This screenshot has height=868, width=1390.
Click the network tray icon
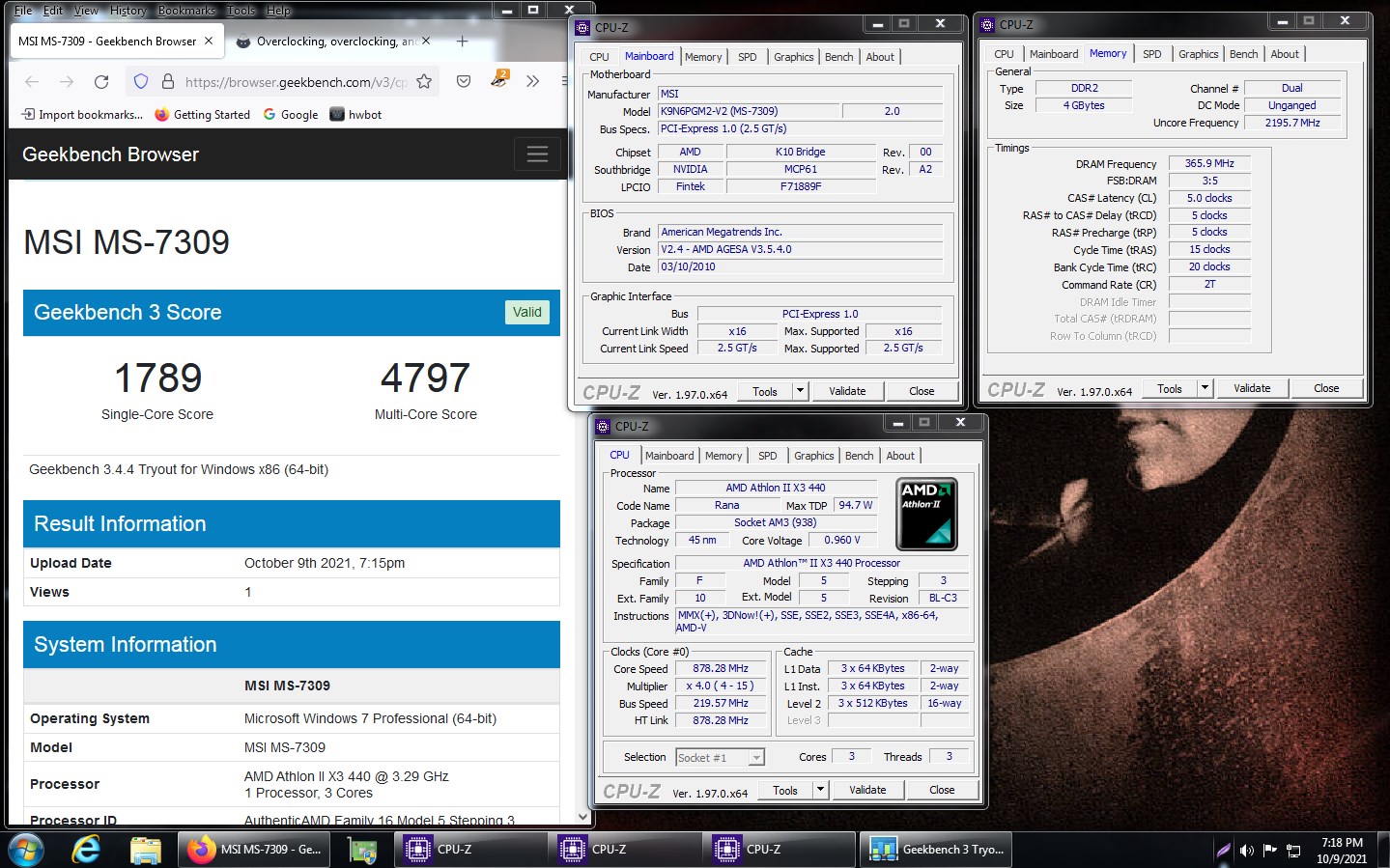click(1293, 851)
